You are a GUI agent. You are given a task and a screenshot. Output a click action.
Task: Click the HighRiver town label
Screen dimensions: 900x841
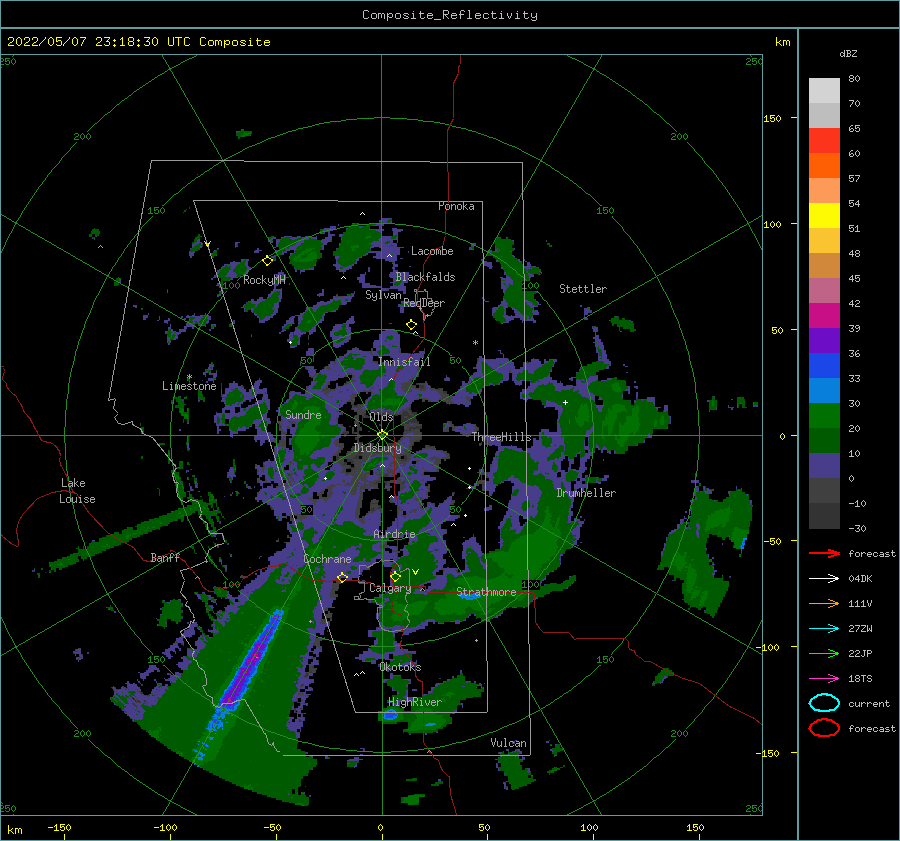tap(415, 702)
